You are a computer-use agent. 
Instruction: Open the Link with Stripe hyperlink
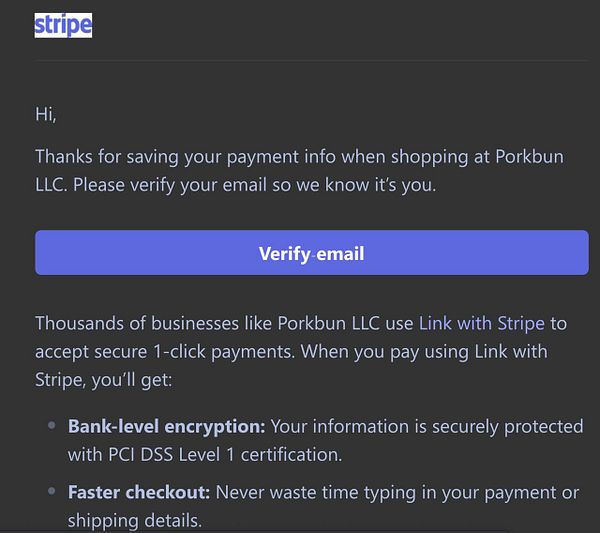481,323
